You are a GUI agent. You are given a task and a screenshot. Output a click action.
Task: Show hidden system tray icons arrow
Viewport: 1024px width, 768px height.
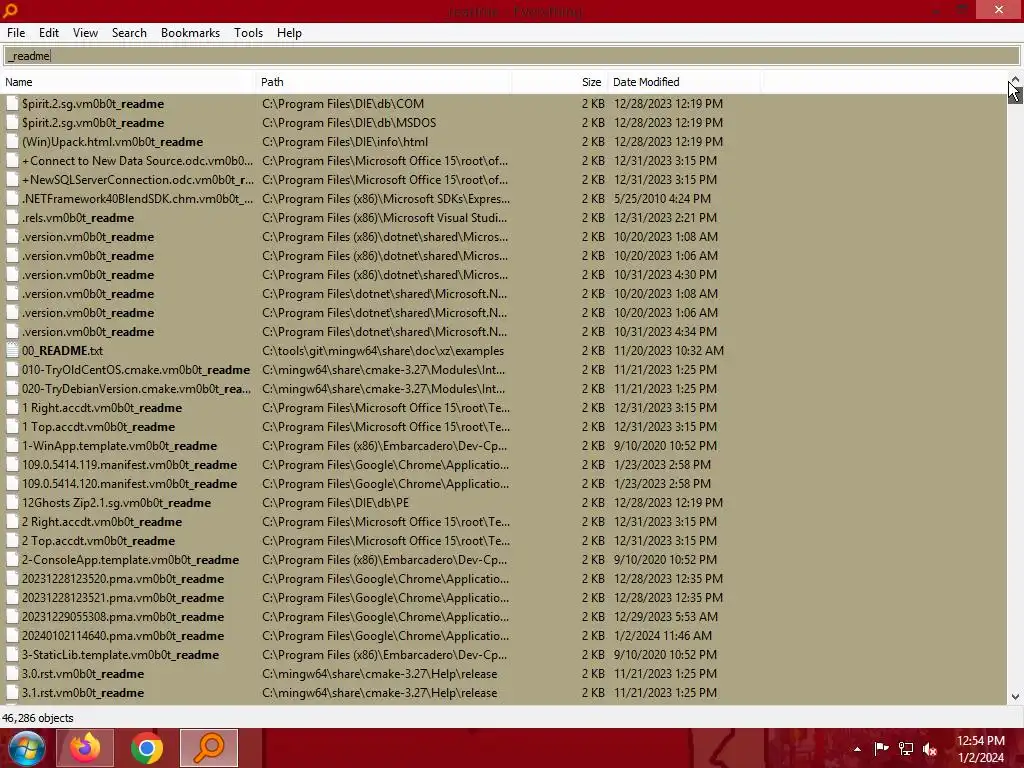pyautogui.click(x=857, y=749)
